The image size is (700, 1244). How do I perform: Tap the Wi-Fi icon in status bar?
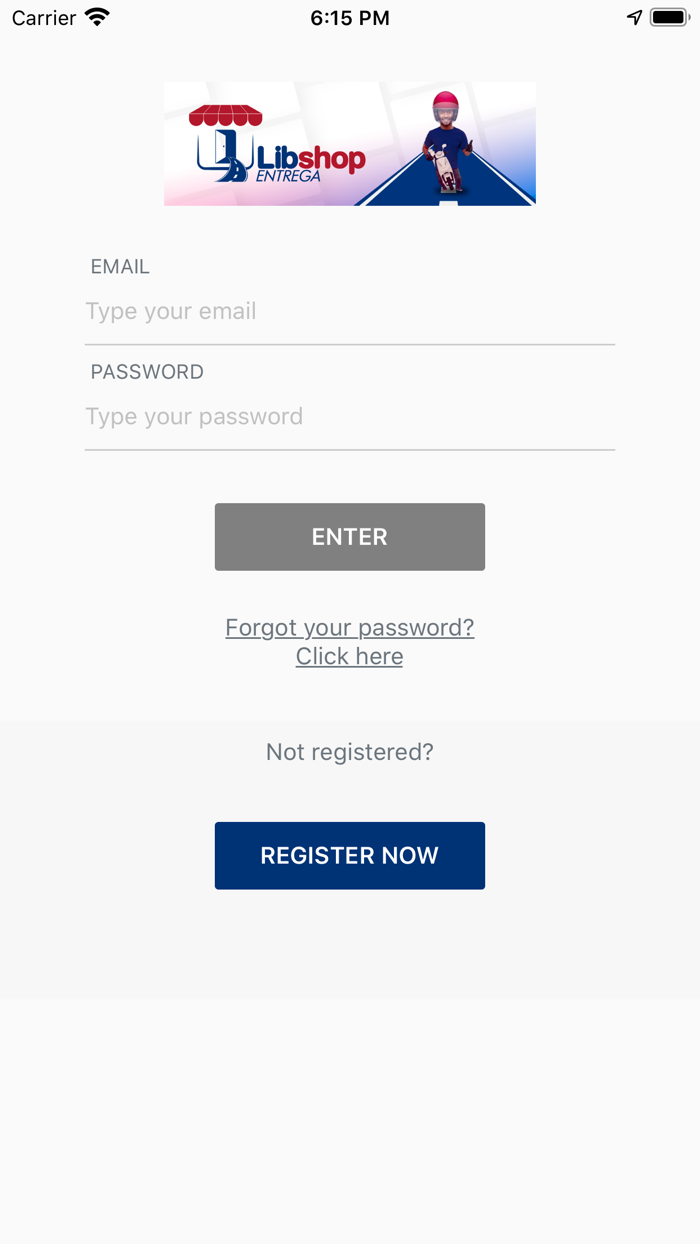pyautogui.click(x=97, y=18)
